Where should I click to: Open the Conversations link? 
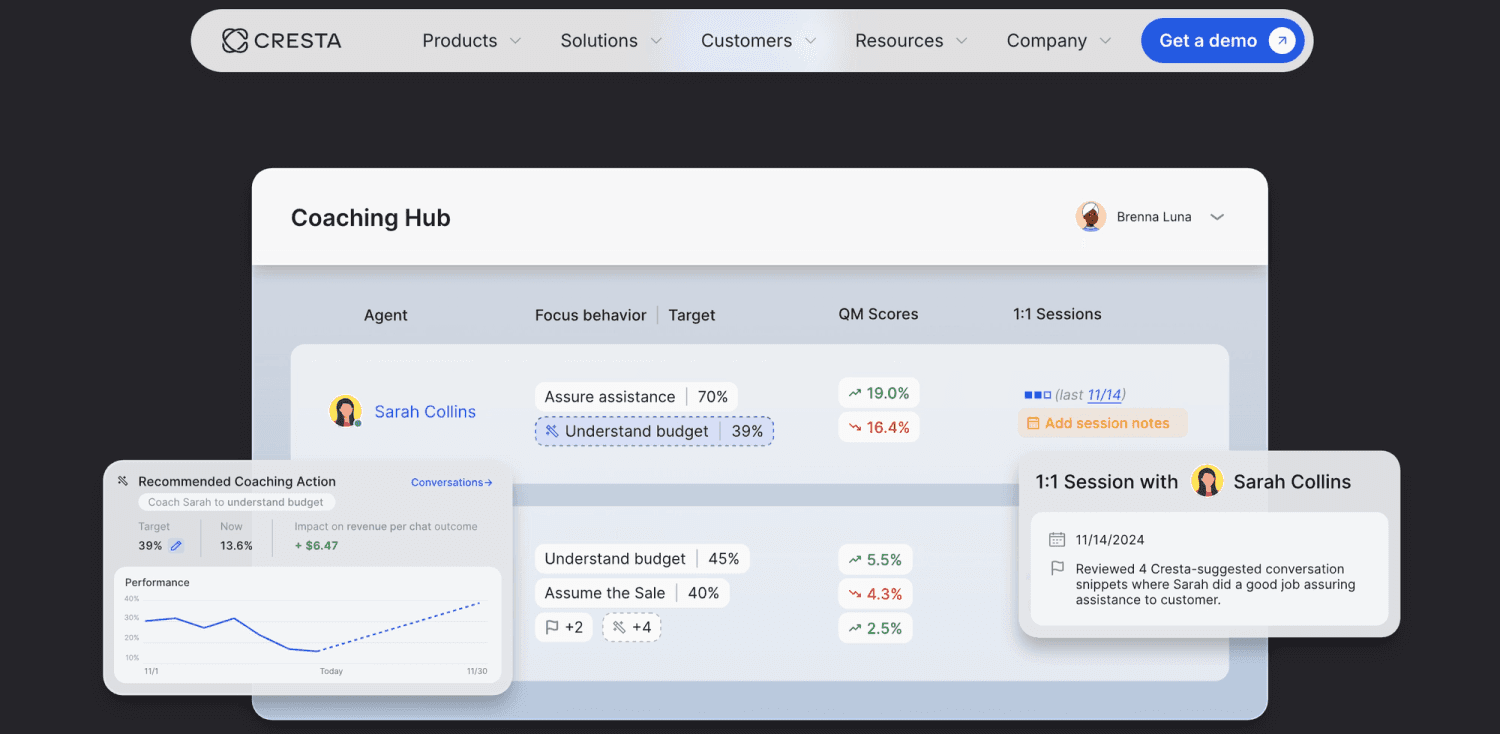[452, 482]
